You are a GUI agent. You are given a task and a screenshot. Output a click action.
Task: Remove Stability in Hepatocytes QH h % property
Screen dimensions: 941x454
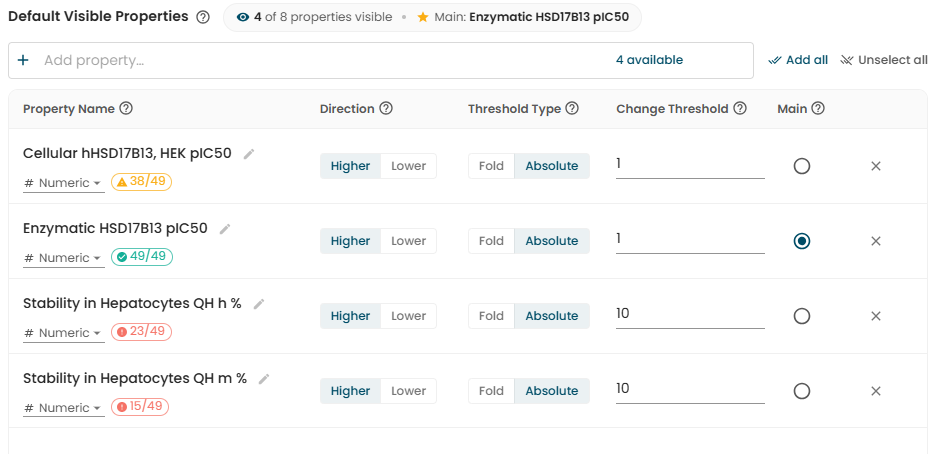[876, 316]
